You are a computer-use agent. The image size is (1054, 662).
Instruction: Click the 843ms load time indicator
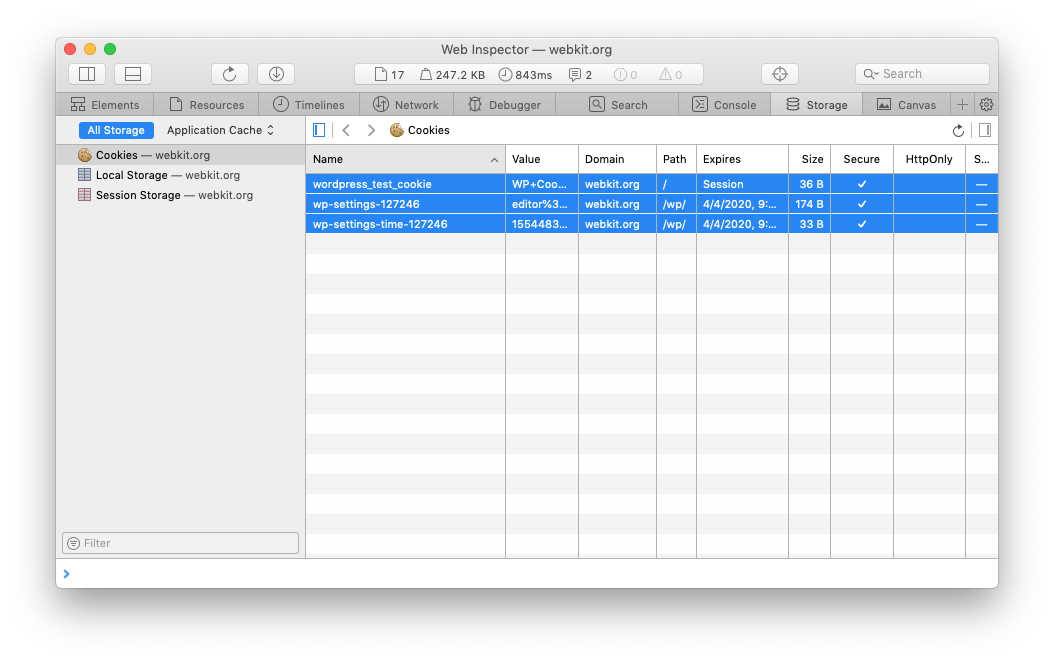[525, 75]
